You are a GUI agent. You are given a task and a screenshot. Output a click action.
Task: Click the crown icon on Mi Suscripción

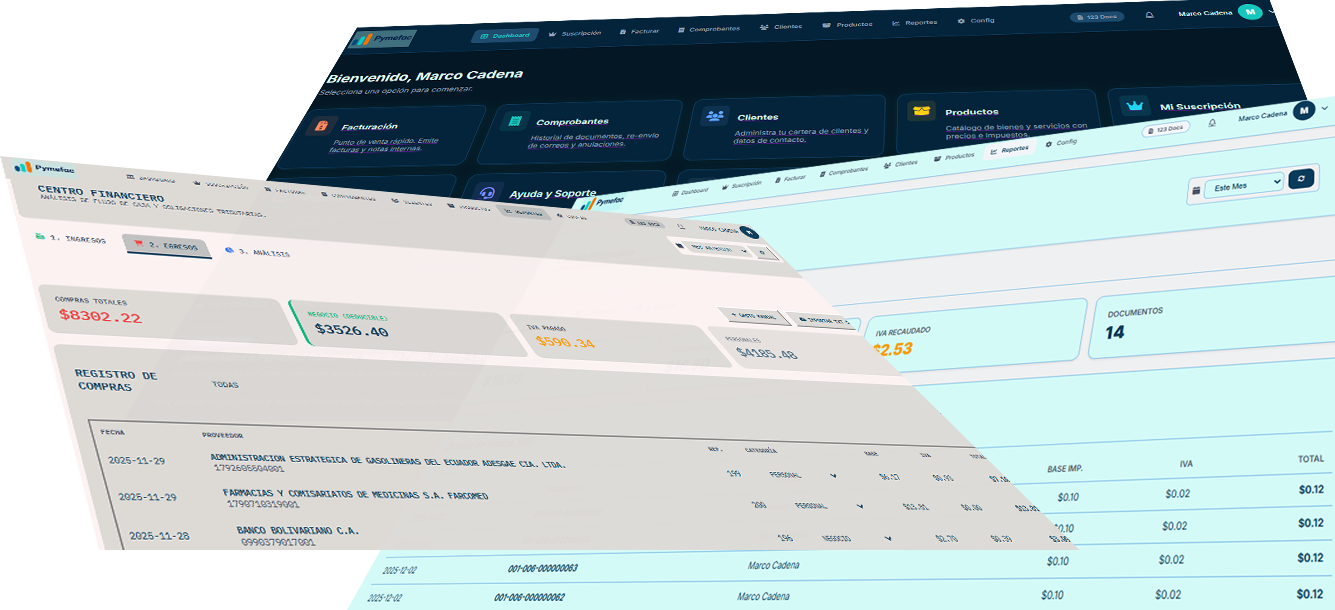point(1135,103)
